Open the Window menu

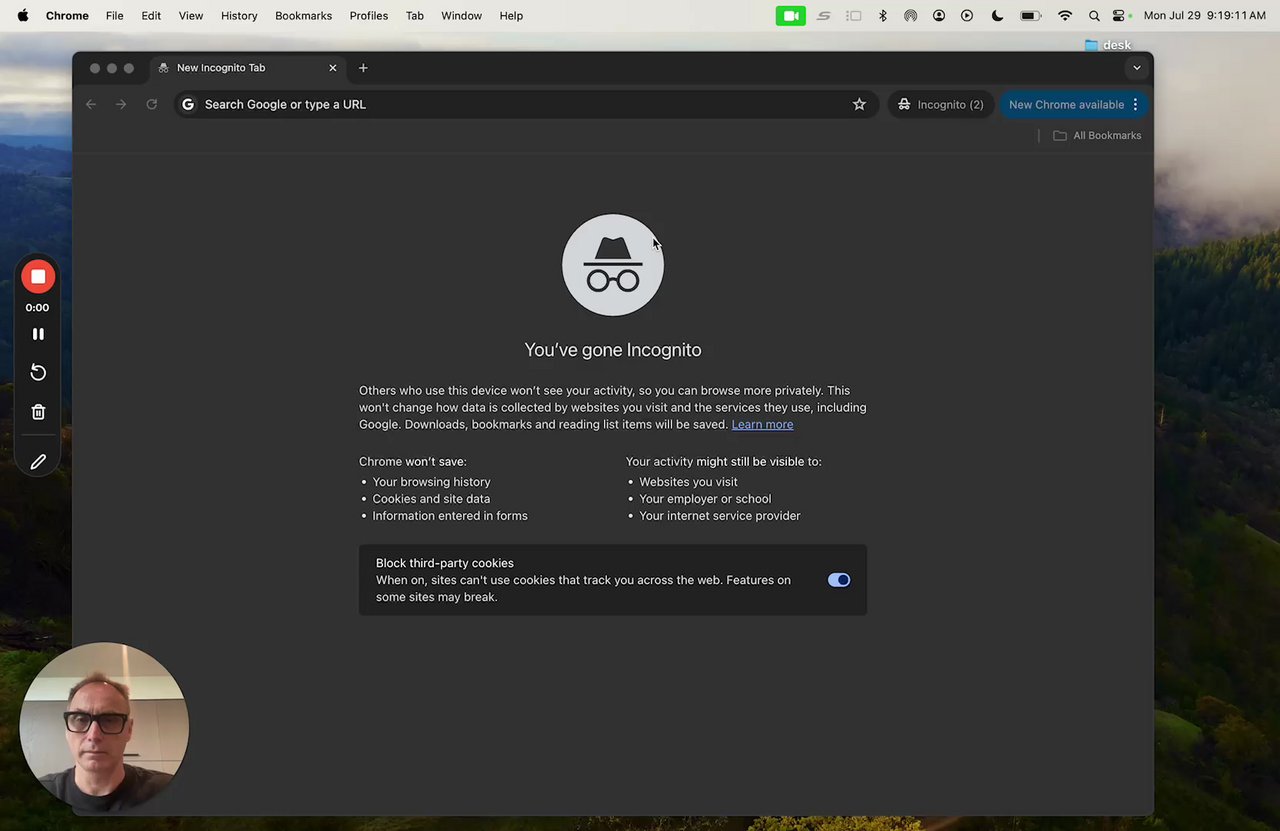(461, 15)
